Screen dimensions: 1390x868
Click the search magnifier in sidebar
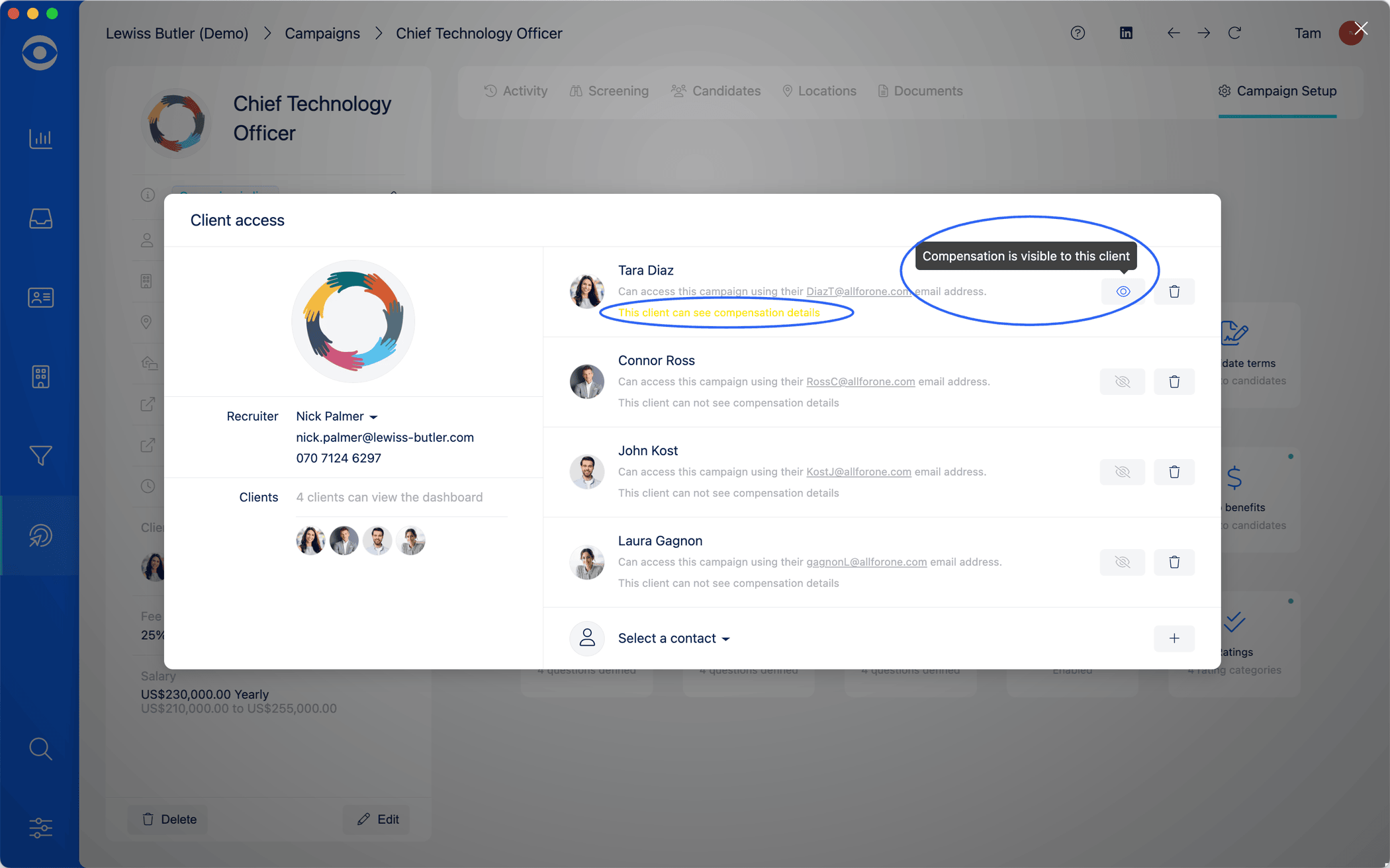click(40, 748)
